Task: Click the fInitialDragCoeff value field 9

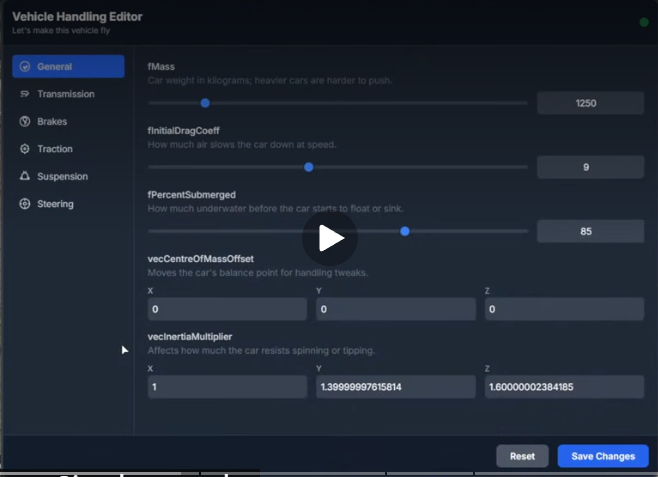Action: [x=590, y=167]
